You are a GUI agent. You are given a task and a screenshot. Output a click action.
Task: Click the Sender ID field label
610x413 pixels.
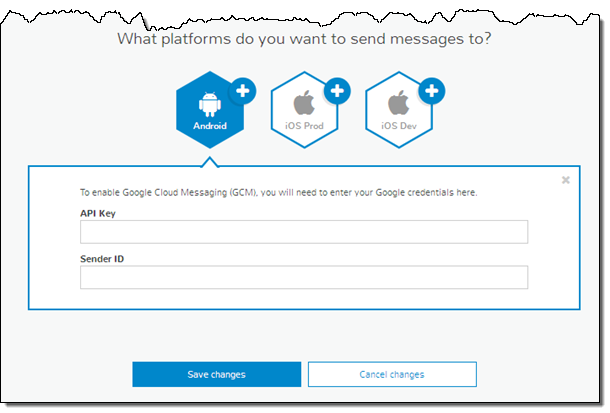click(101, 258)
